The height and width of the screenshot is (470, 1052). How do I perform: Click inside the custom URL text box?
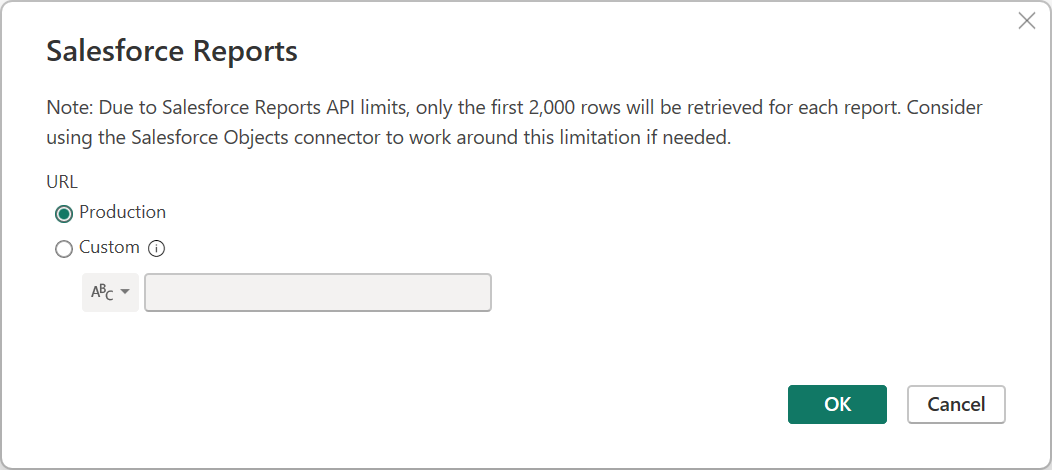click(318, 292)
